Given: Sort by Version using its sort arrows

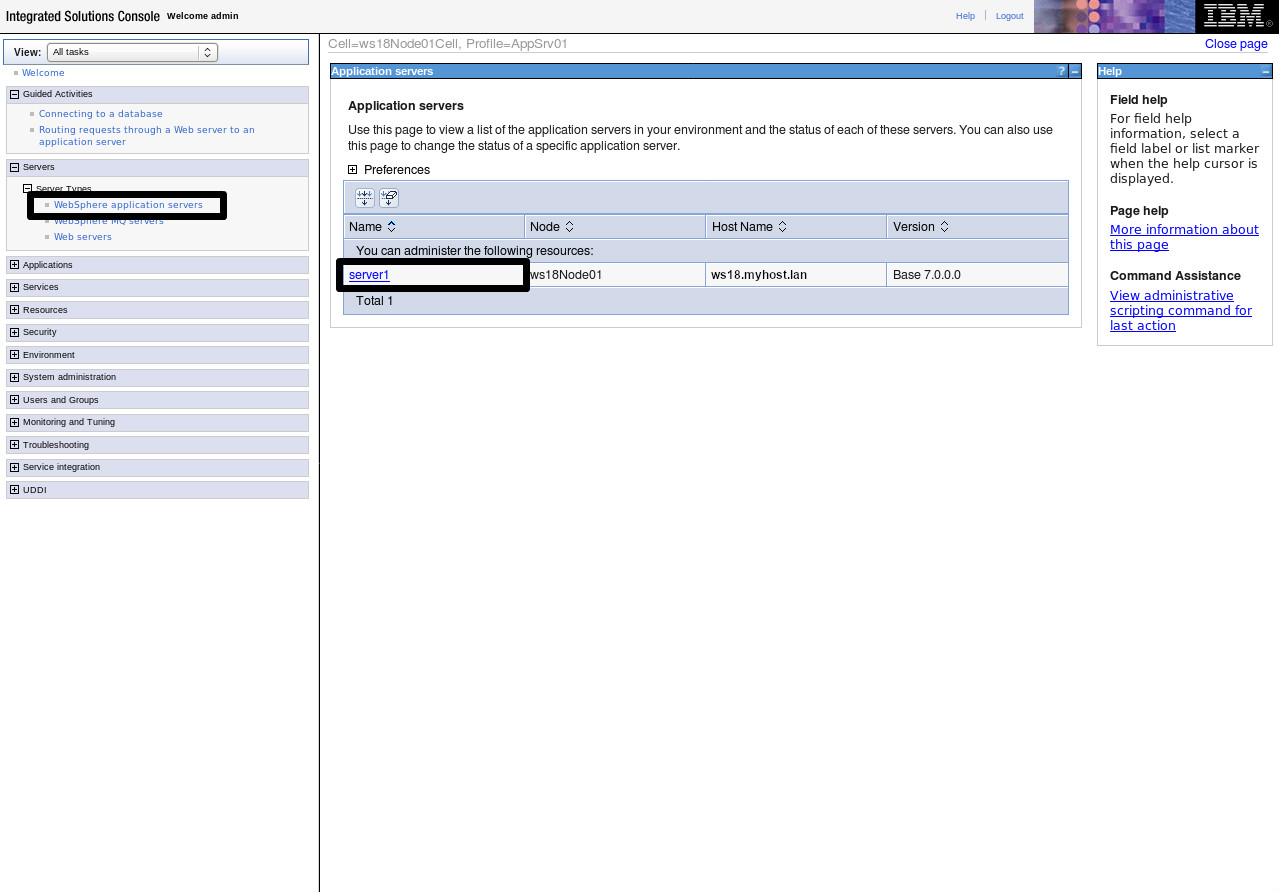Looking at the screenshot, I should pyautogui.click(x=944, y=227).
